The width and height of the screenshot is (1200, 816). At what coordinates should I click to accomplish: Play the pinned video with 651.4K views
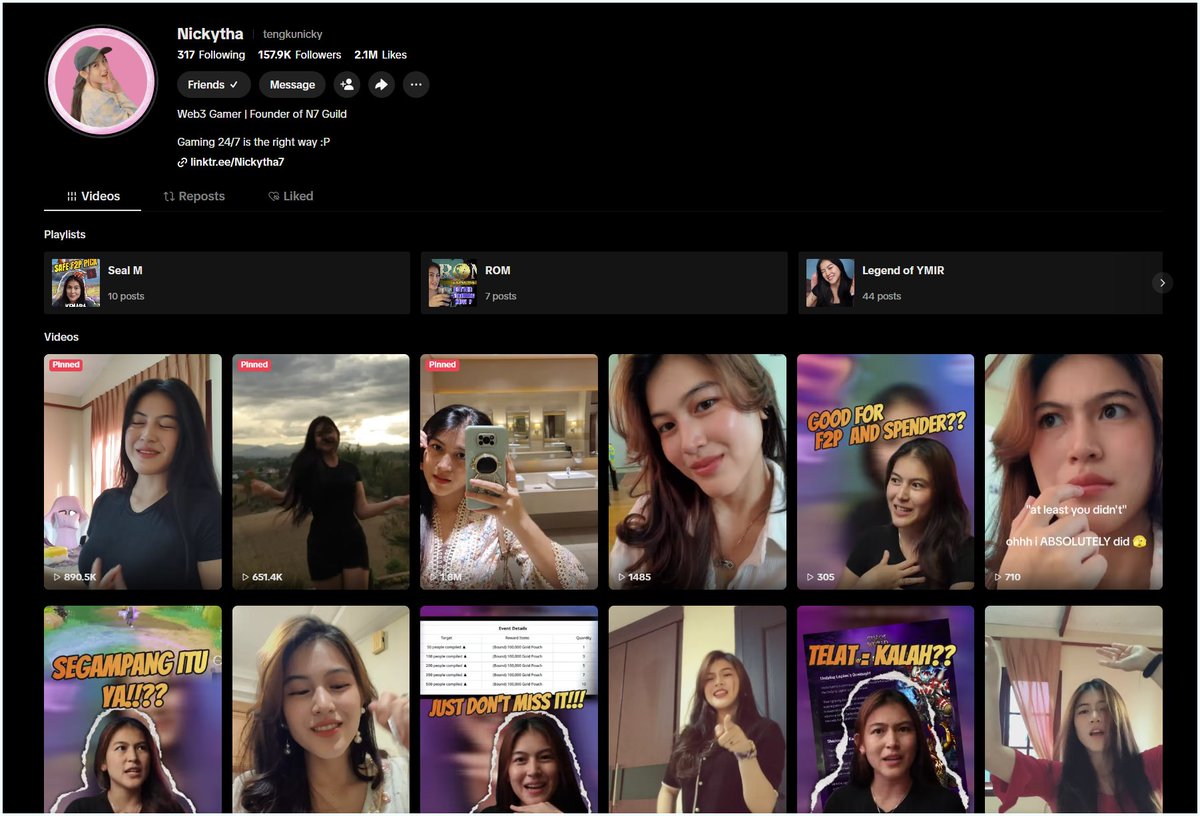point(321,472)
